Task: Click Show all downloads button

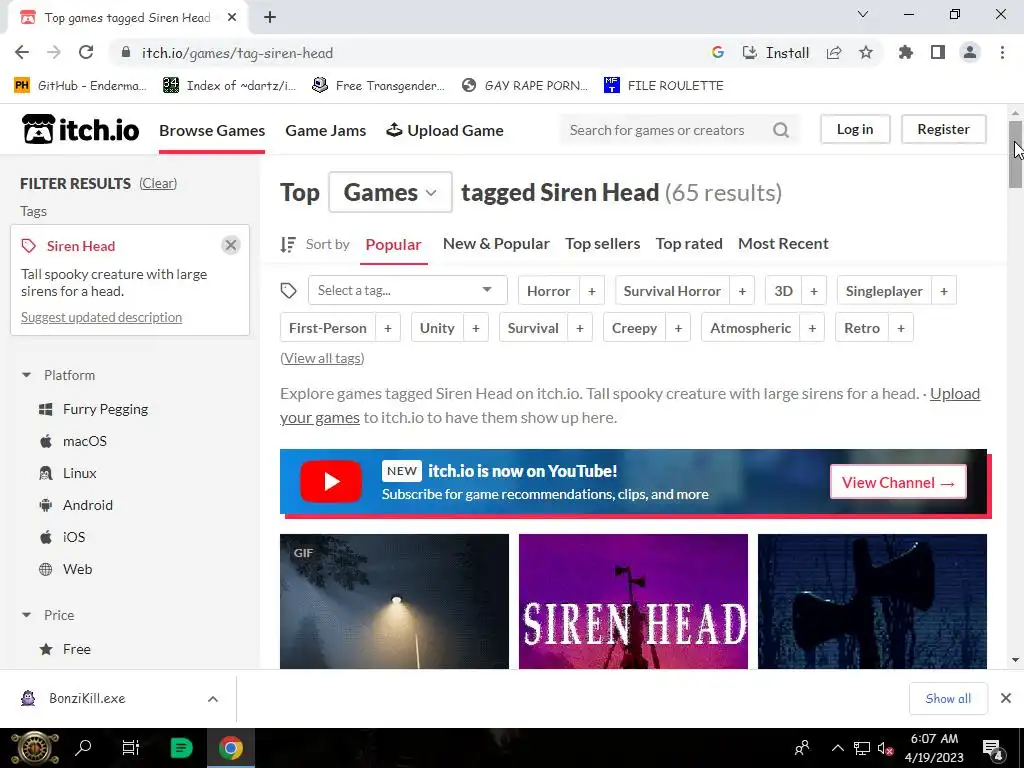Action: [948, 699]
